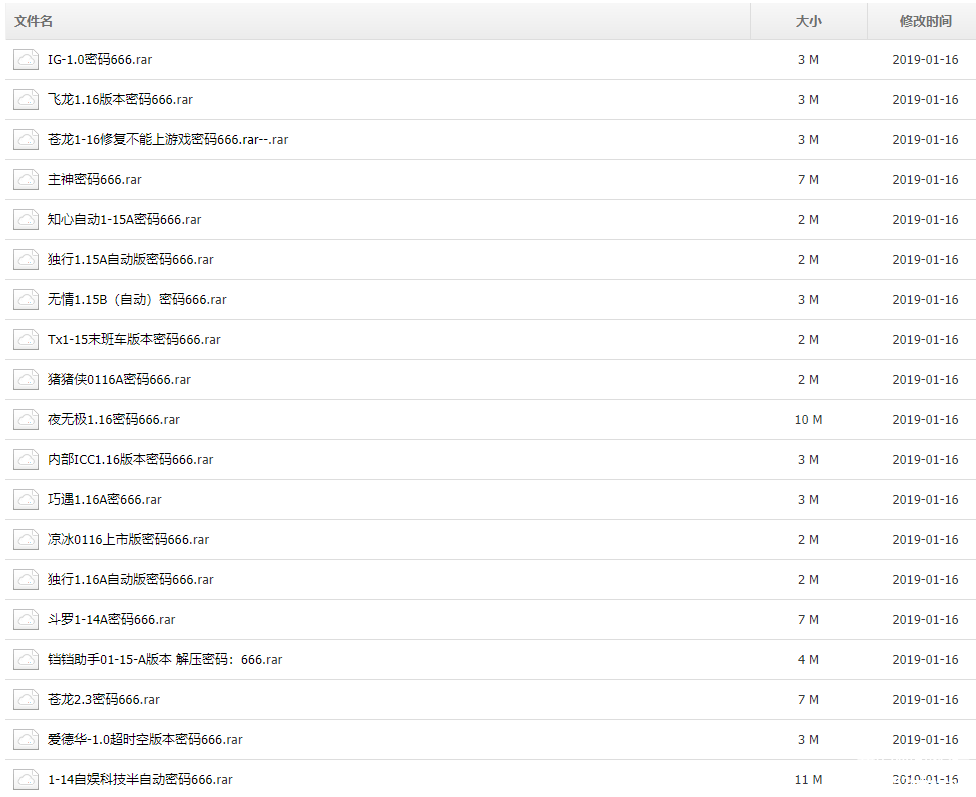
Task: Open file 苍龙1-16修复不能上游戏密码666.rar--.rar
Action: [x=168, y=139]
